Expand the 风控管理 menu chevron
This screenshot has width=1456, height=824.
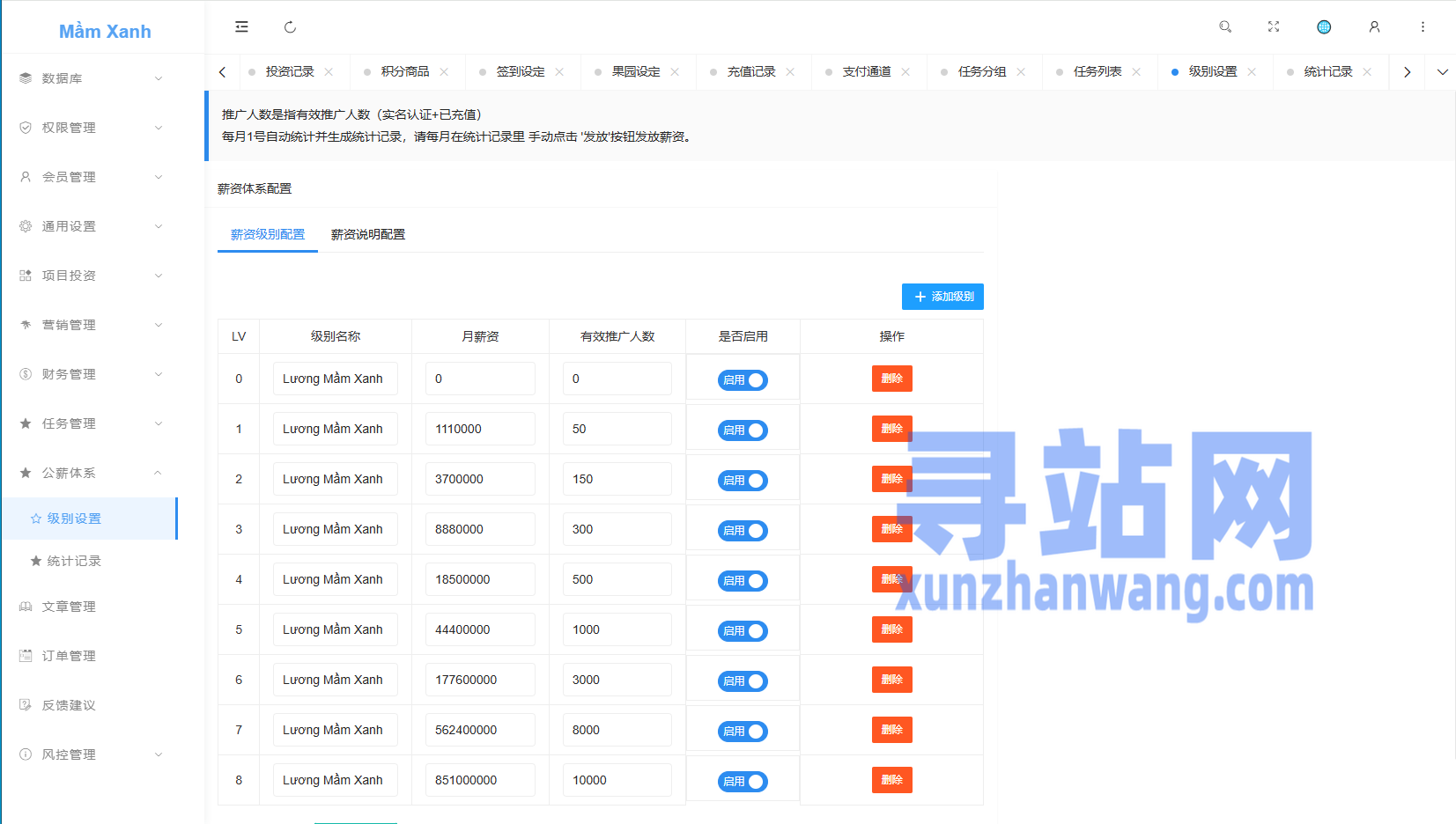(x=159, y=754)
